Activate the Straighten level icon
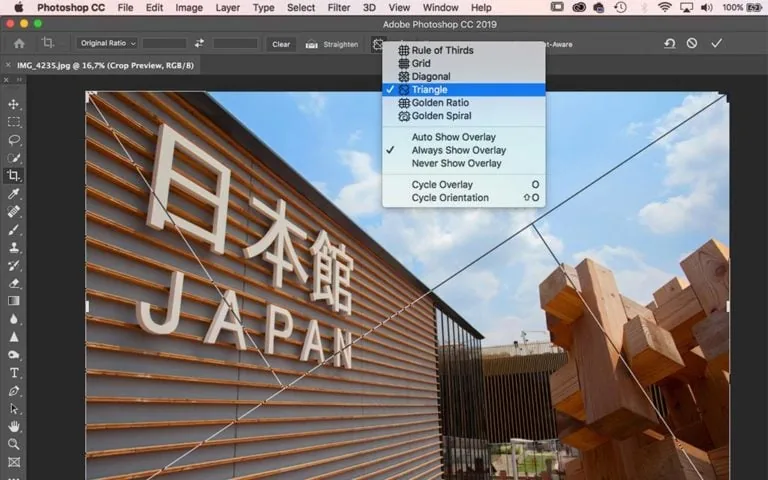This screenshot has width=768, height=480. click(312, 44)
